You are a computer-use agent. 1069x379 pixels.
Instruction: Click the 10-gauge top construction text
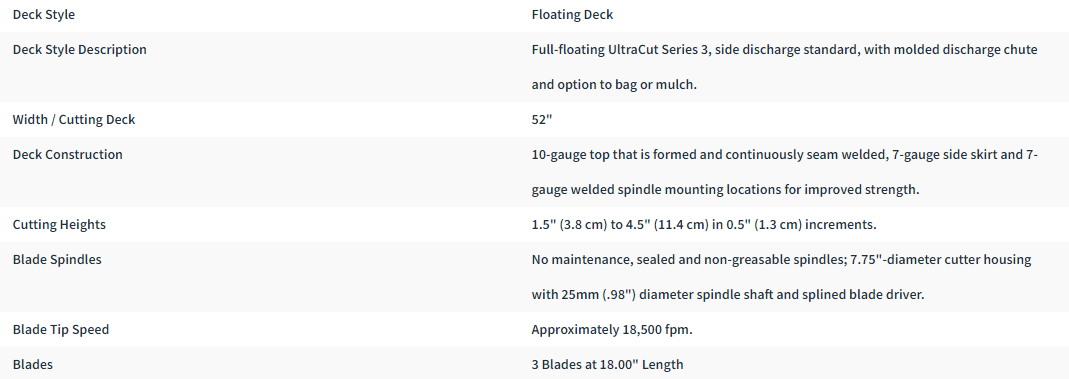click(x=785, y=172)
